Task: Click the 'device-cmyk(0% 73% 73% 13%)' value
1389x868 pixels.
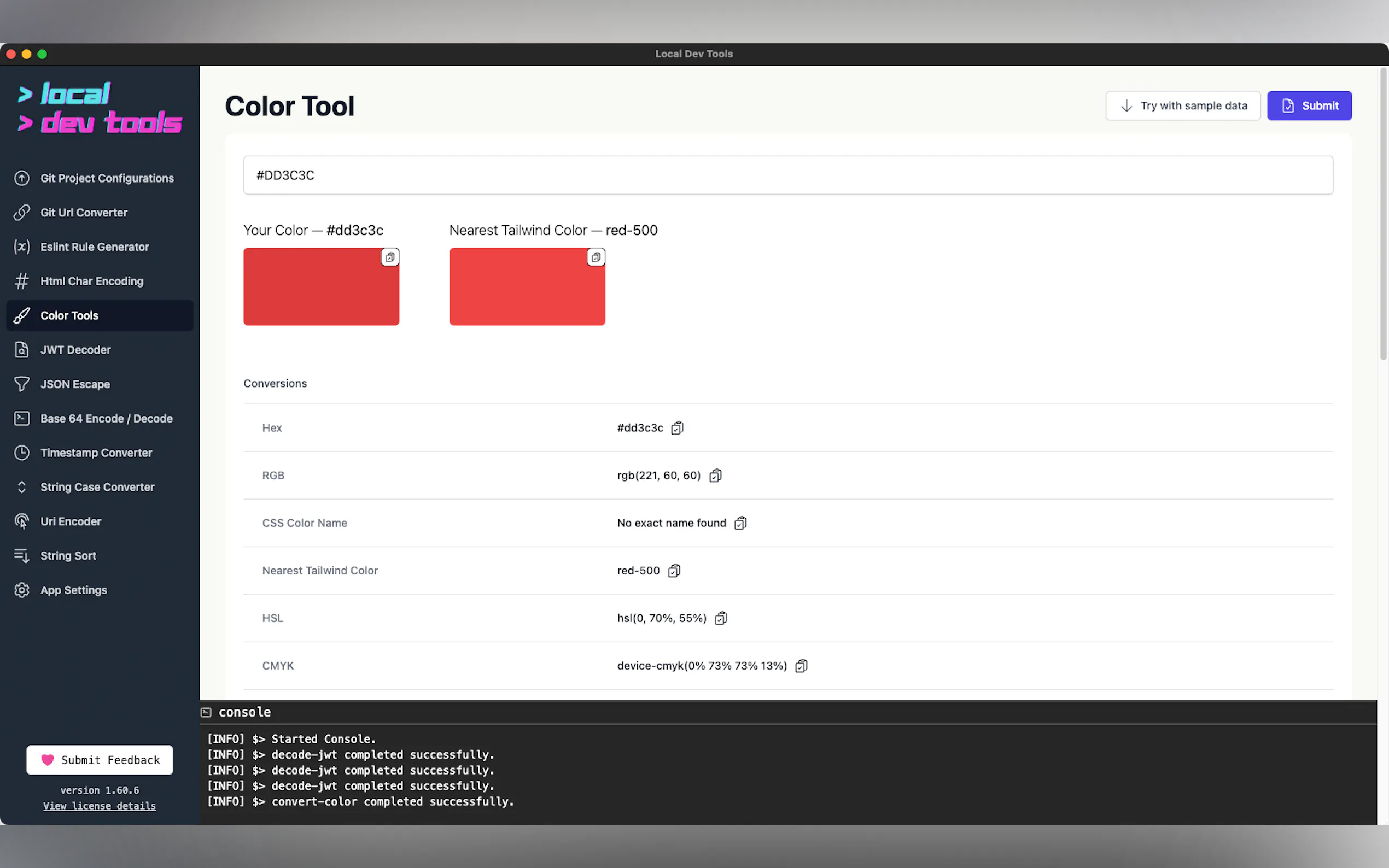Action: pos(702,666)
